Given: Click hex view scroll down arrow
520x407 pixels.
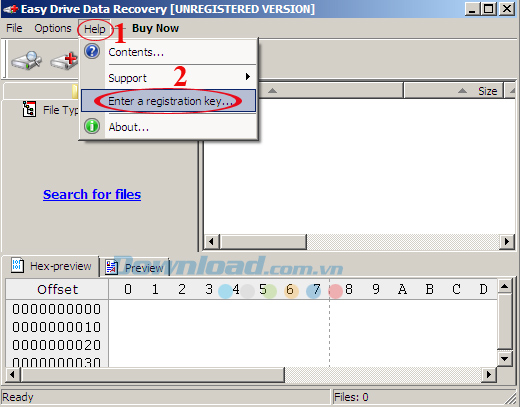Looking at the screenshot, I should (x=505, y=359).
